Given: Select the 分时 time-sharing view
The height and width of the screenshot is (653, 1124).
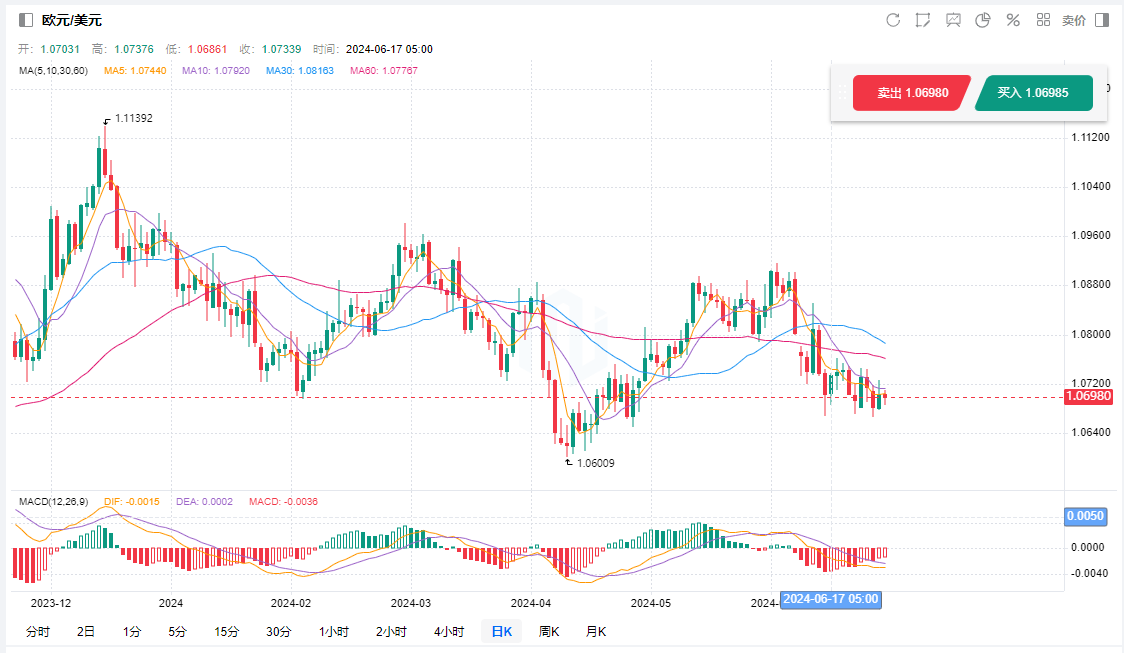Looking at the screenshot, I should [37, 631].
